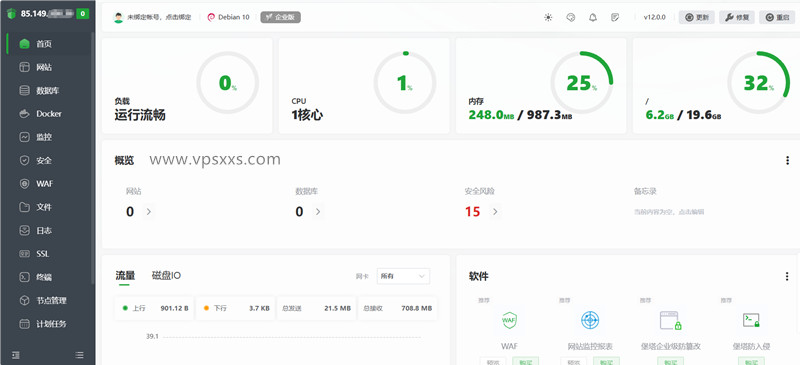Click the user avatar icon
This screenshot has width=800, height=365.
click(x=118, y=17)
